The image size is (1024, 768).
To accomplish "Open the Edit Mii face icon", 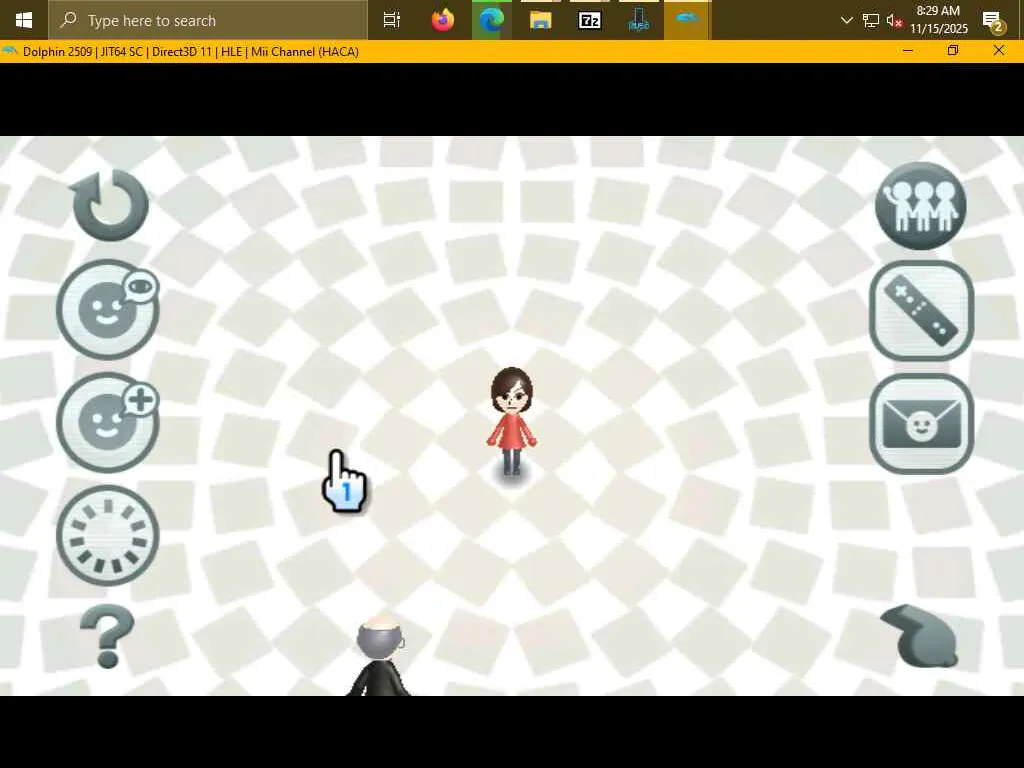I will pyautogui.click(x=108, y=310).
